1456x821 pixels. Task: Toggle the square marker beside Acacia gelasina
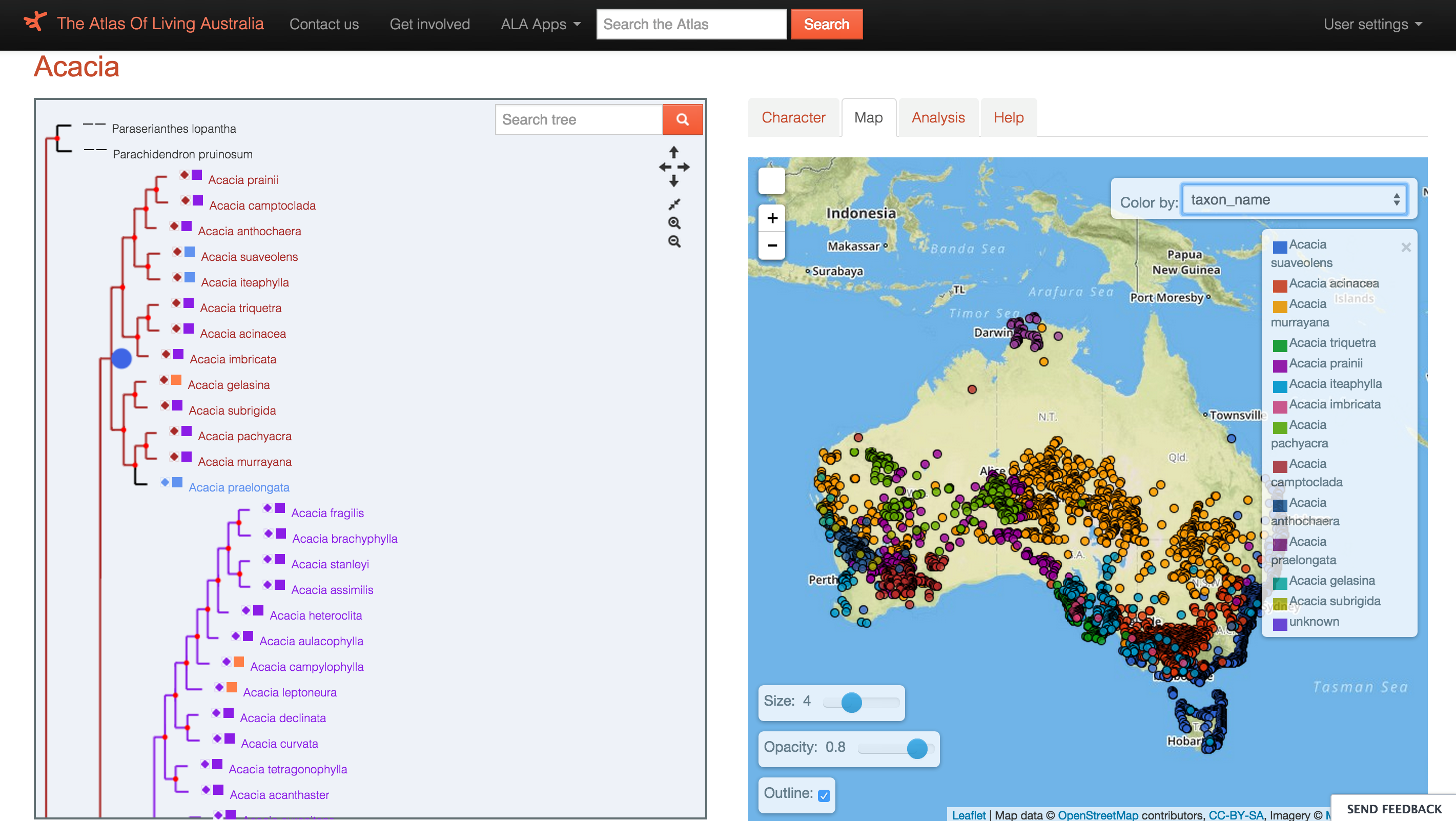click(x=176, y=380)
